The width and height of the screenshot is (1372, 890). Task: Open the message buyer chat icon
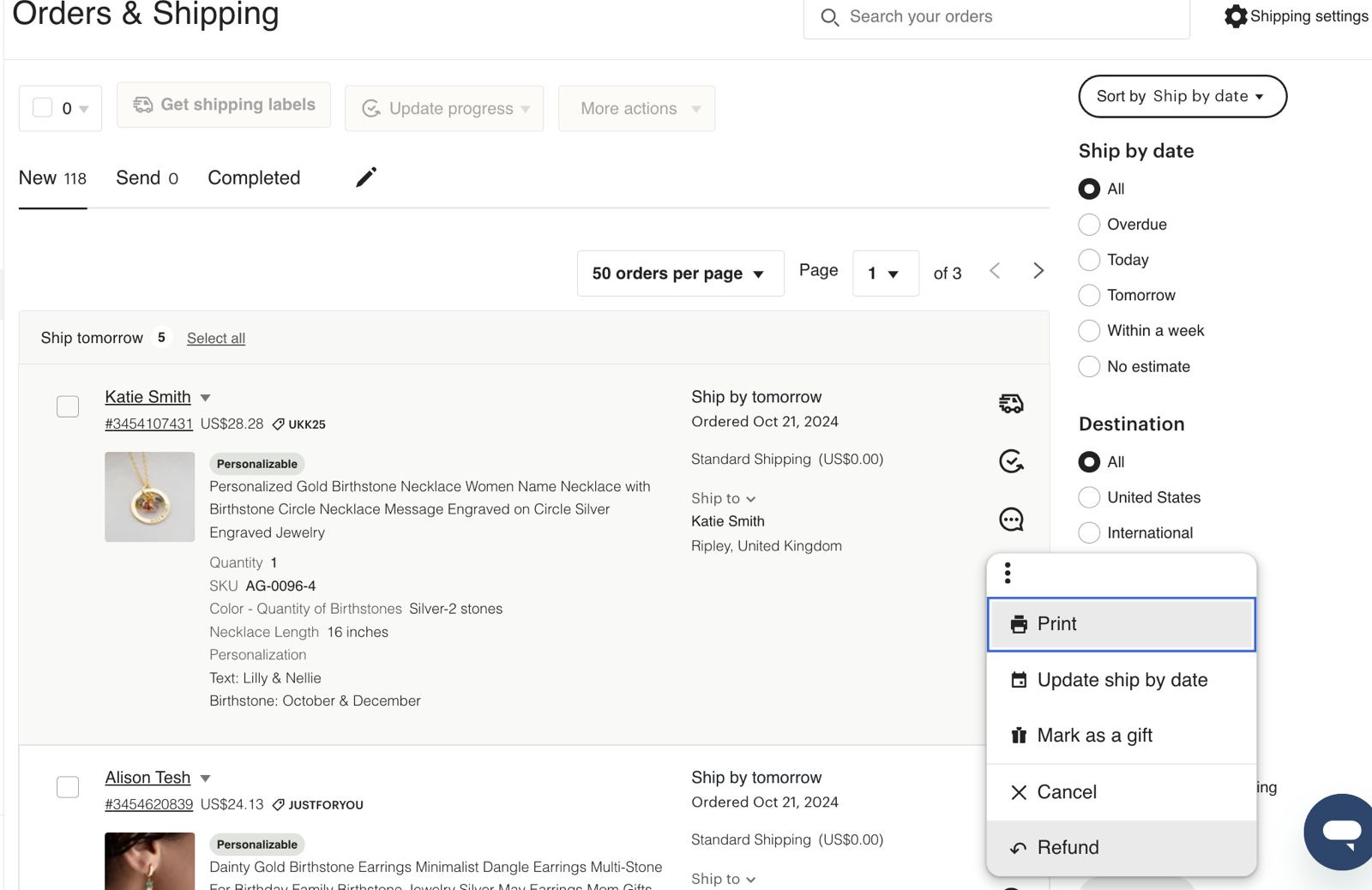[1011, 520]
